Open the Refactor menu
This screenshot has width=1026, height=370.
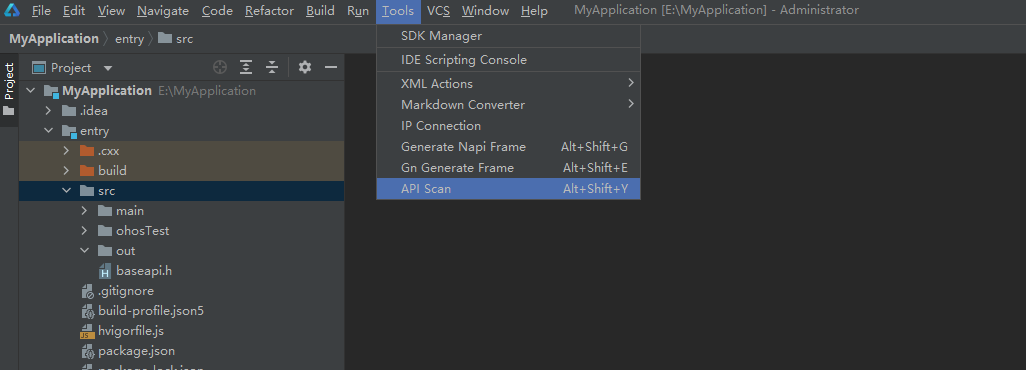(269, 11)
